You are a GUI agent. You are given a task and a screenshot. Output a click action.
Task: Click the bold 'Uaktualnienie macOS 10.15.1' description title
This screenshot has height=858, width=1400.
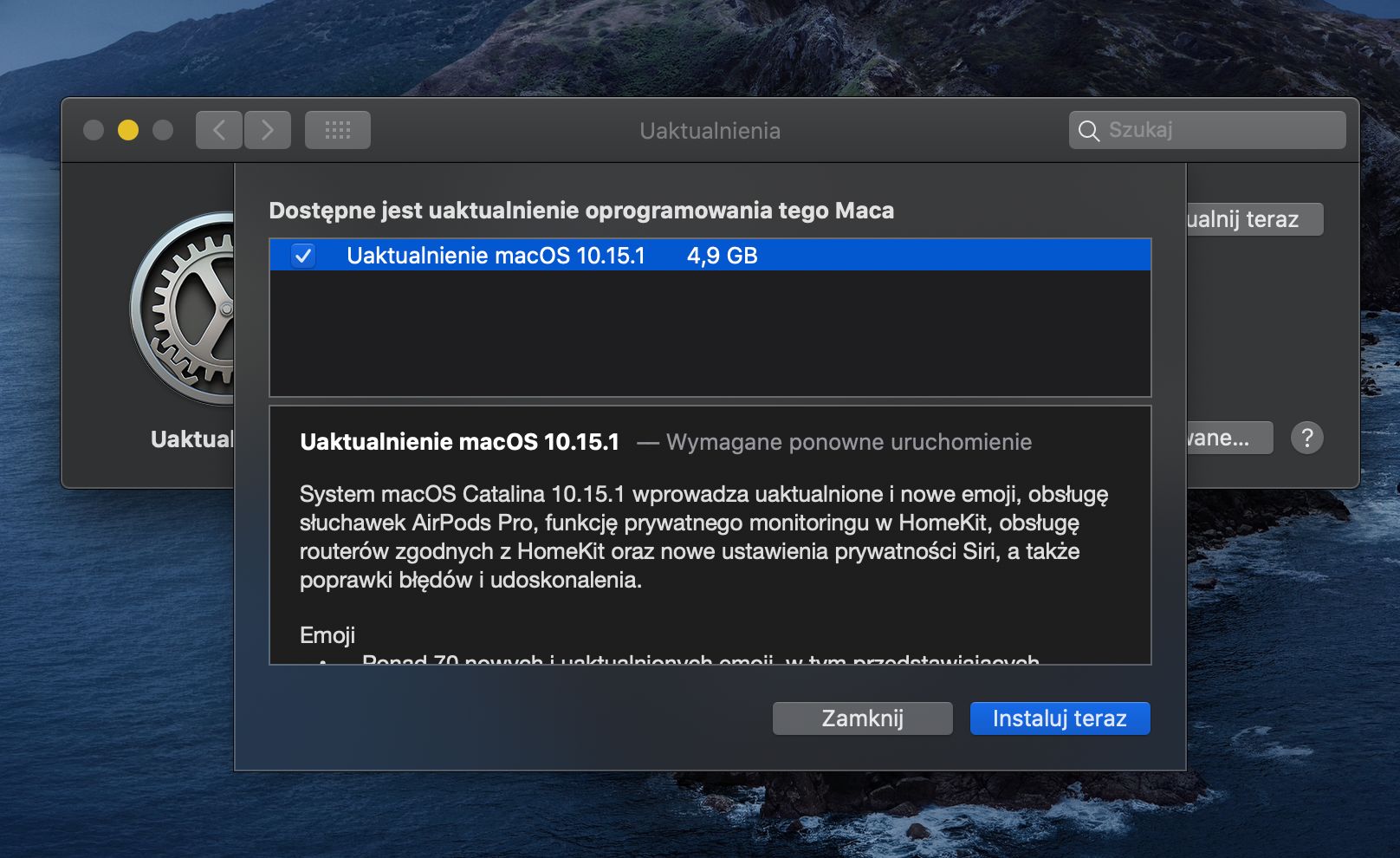point(460,442)
